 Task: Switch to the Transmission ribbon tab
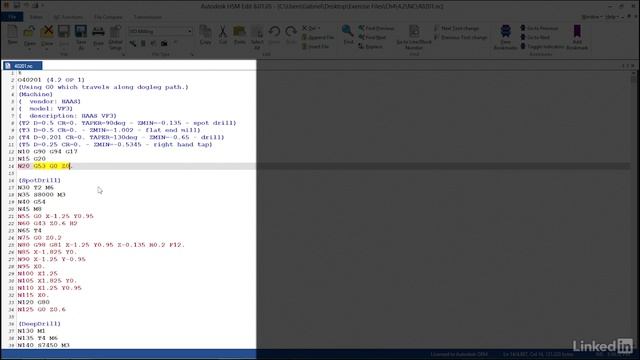(x=148, y=17)
